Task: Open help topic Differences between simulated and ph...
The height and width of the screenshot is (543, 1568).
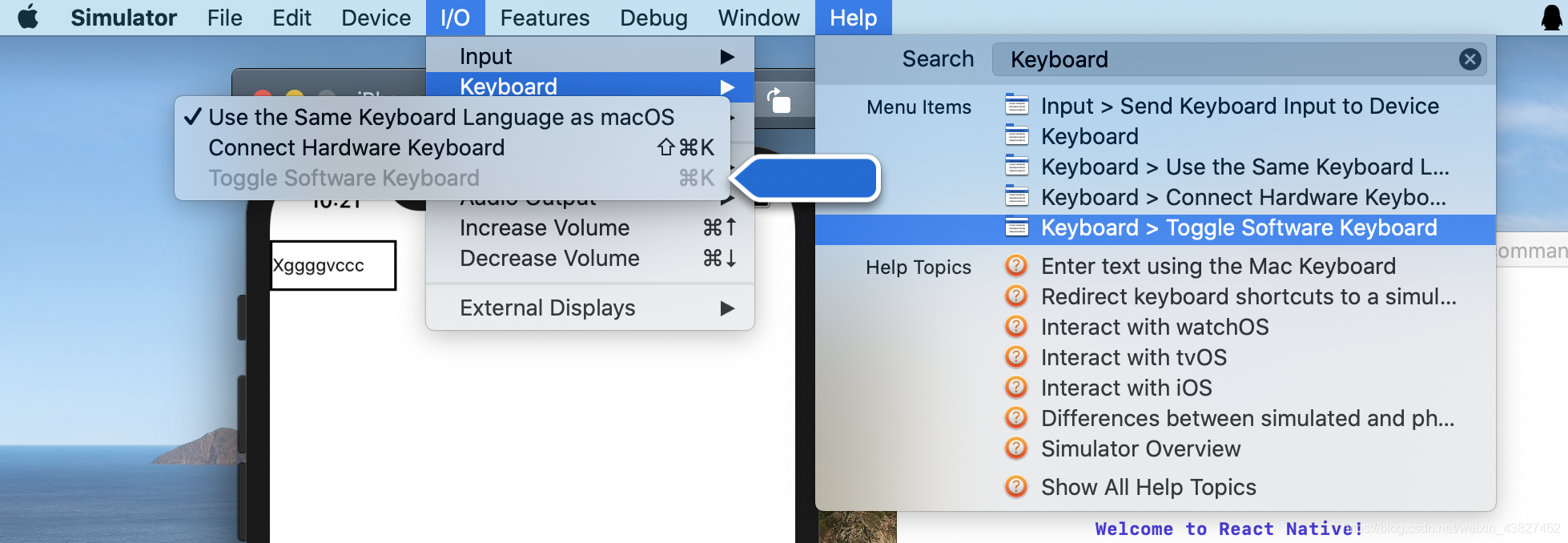Action: pos(1248,418)
